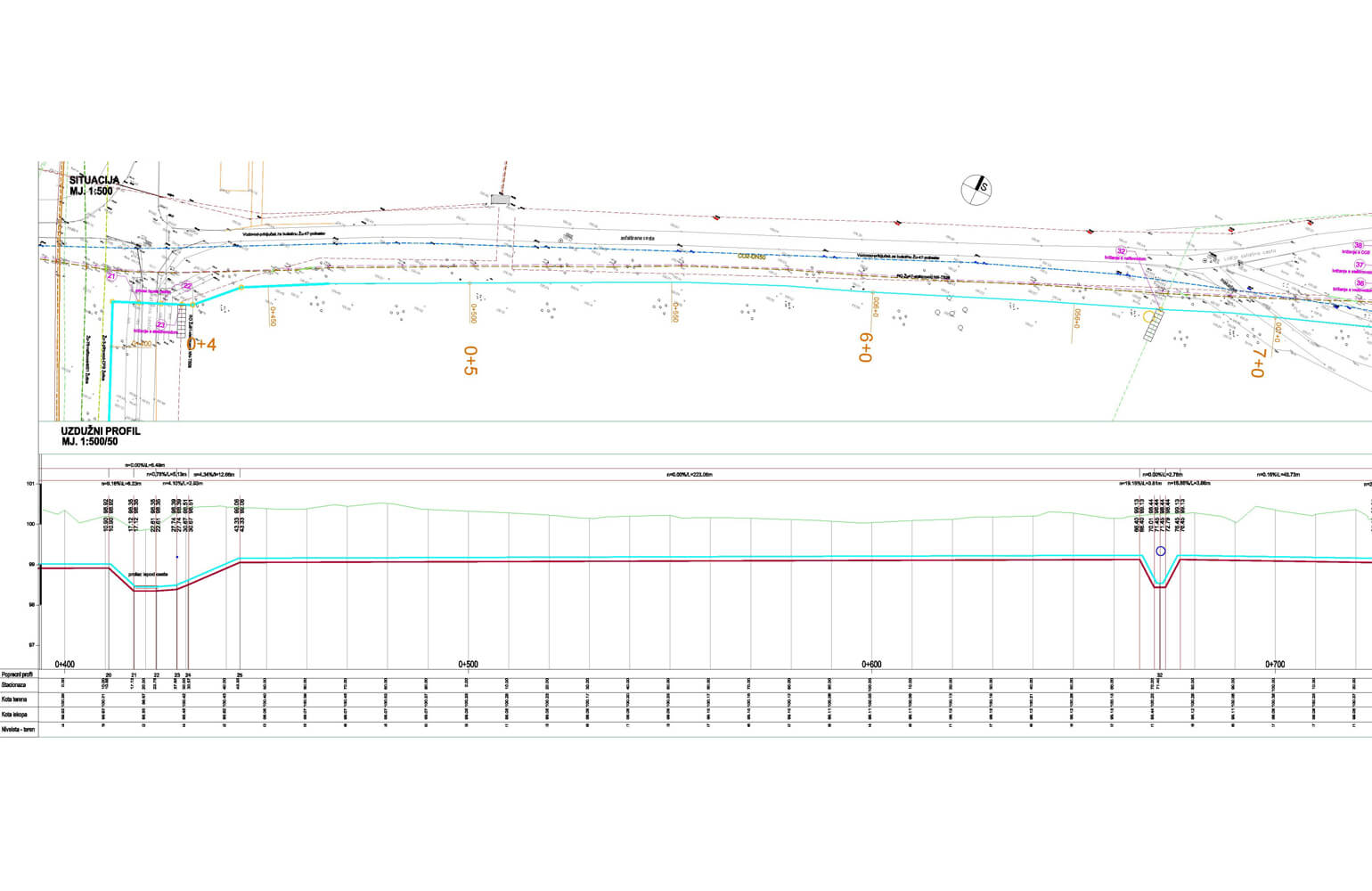Click the large orange 6+0 station label
1372x891 pixels.
[864, 347]
